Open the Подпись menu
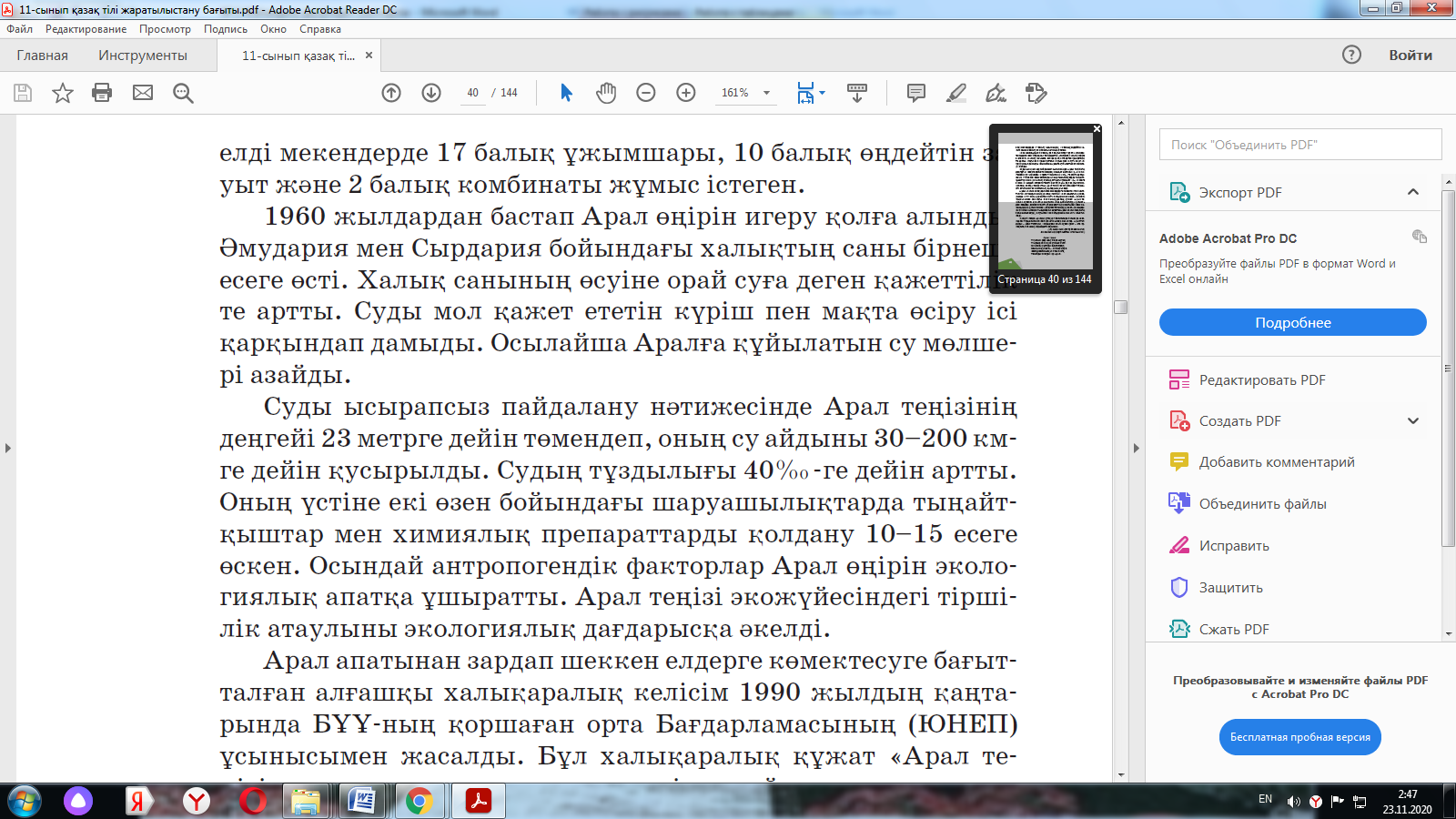1456x819 pixels. pyautogui.click(x=226, y=29)
